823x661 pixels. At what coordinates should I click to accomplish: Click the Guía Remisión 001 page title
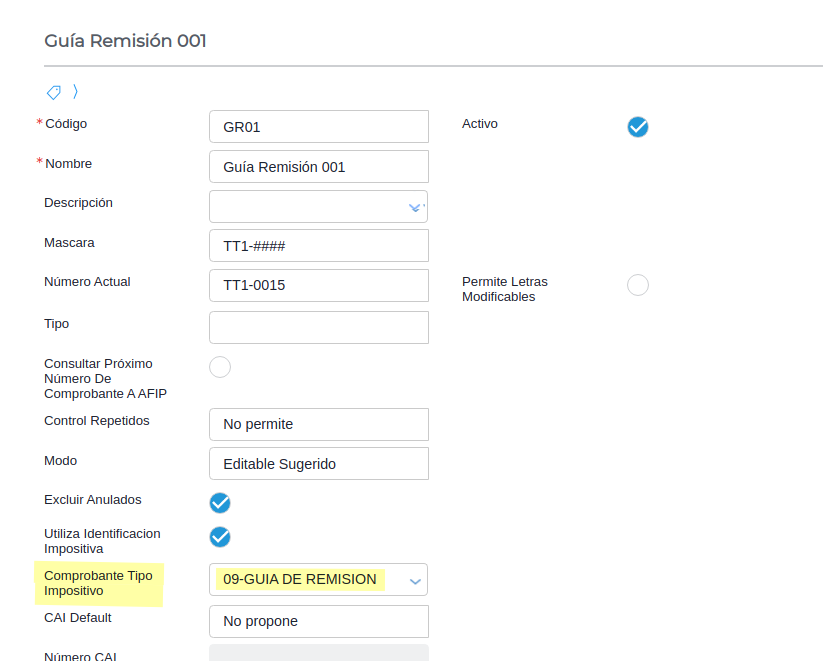tap(125, 41)
